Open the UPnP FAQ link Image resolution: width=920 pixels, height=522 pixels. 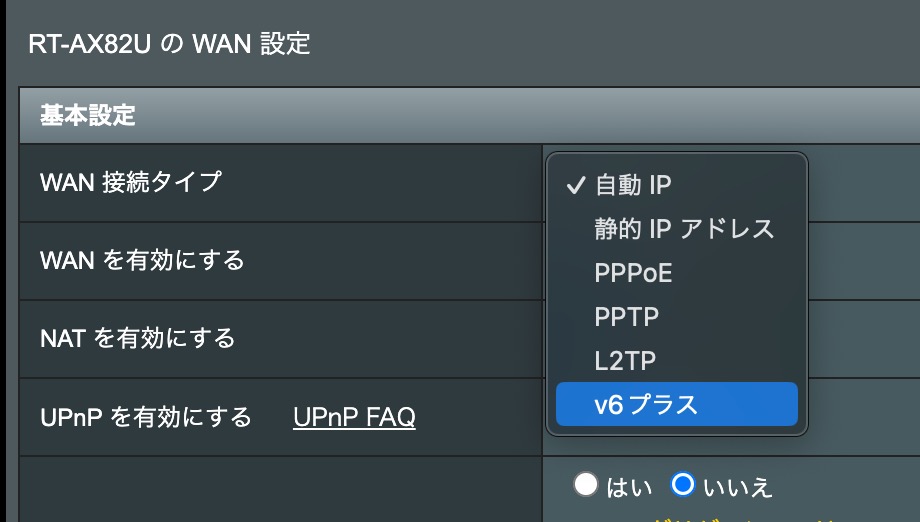(x=354, y=417)
